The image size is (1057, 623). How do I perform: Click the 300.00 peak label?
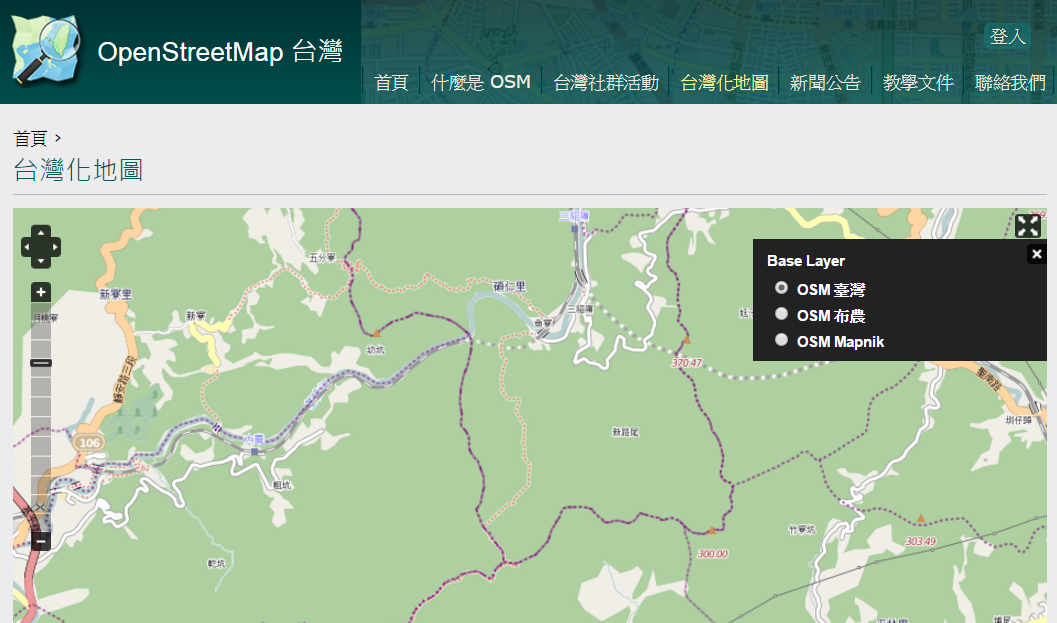click(x=713, y=554)
